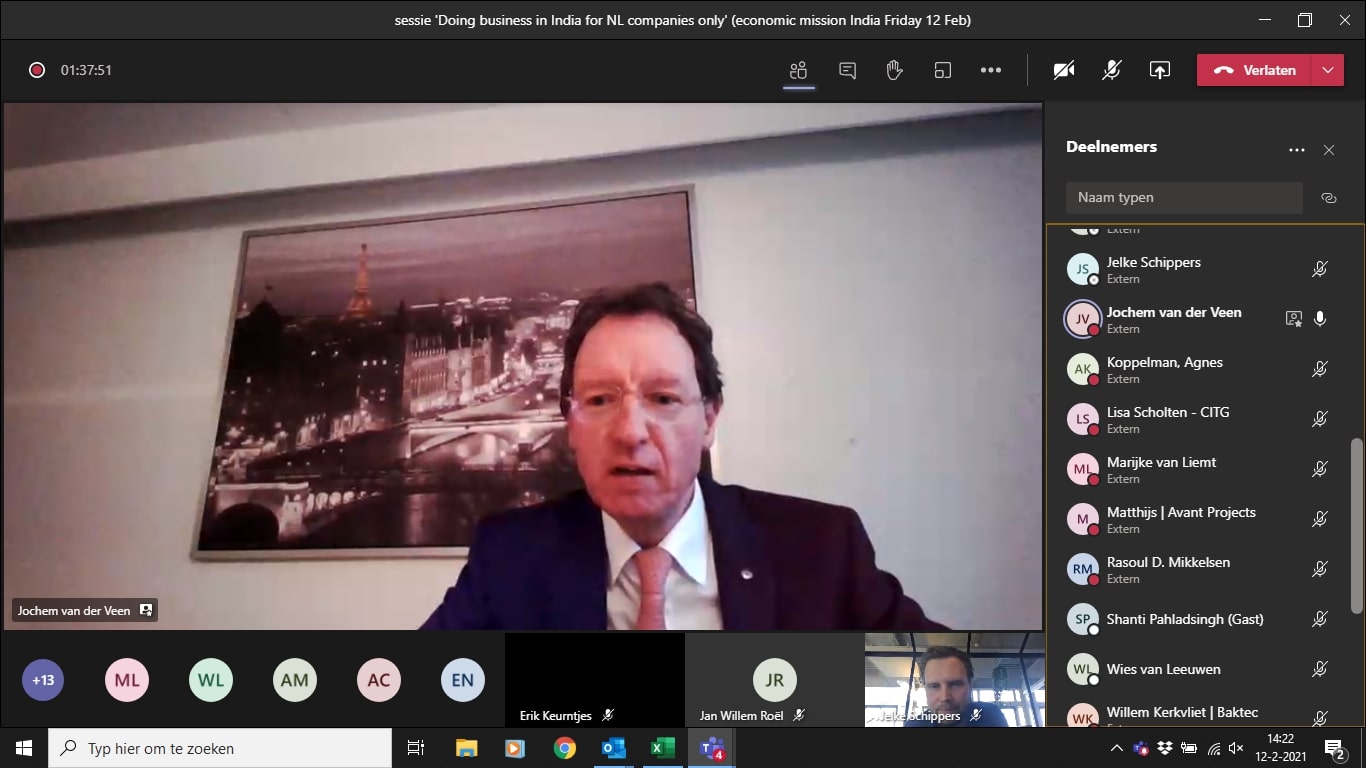Image resolution: width=1366 pixels, height=768 pixels.
Task: Turn on the camera
Action: tap(1064, 70)
